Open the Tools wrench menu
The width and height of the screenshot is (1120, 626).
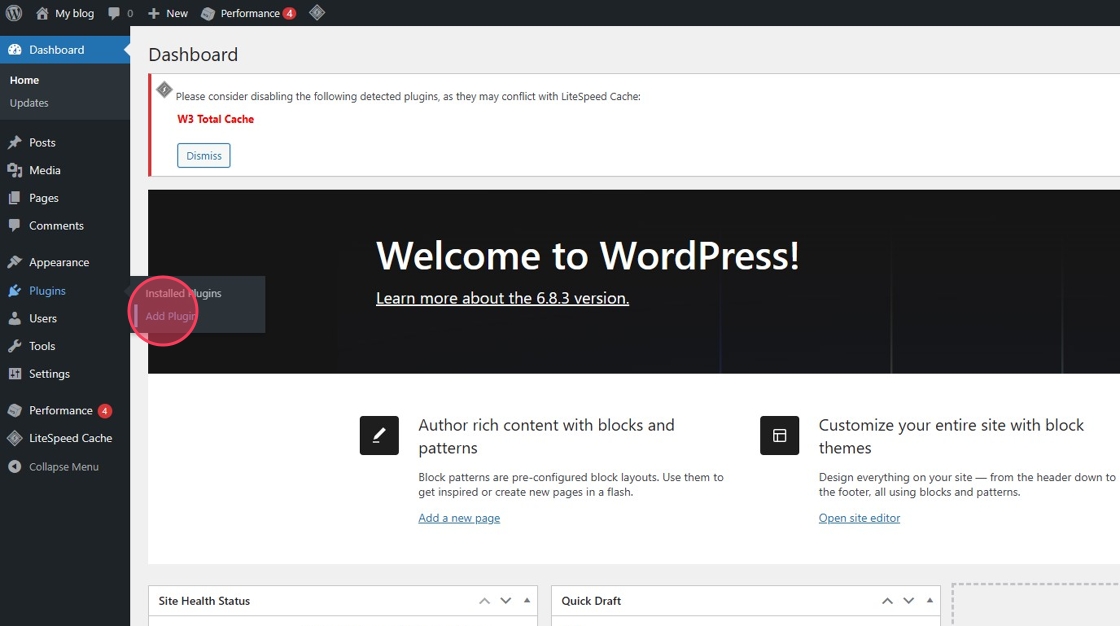click(42, 346)
